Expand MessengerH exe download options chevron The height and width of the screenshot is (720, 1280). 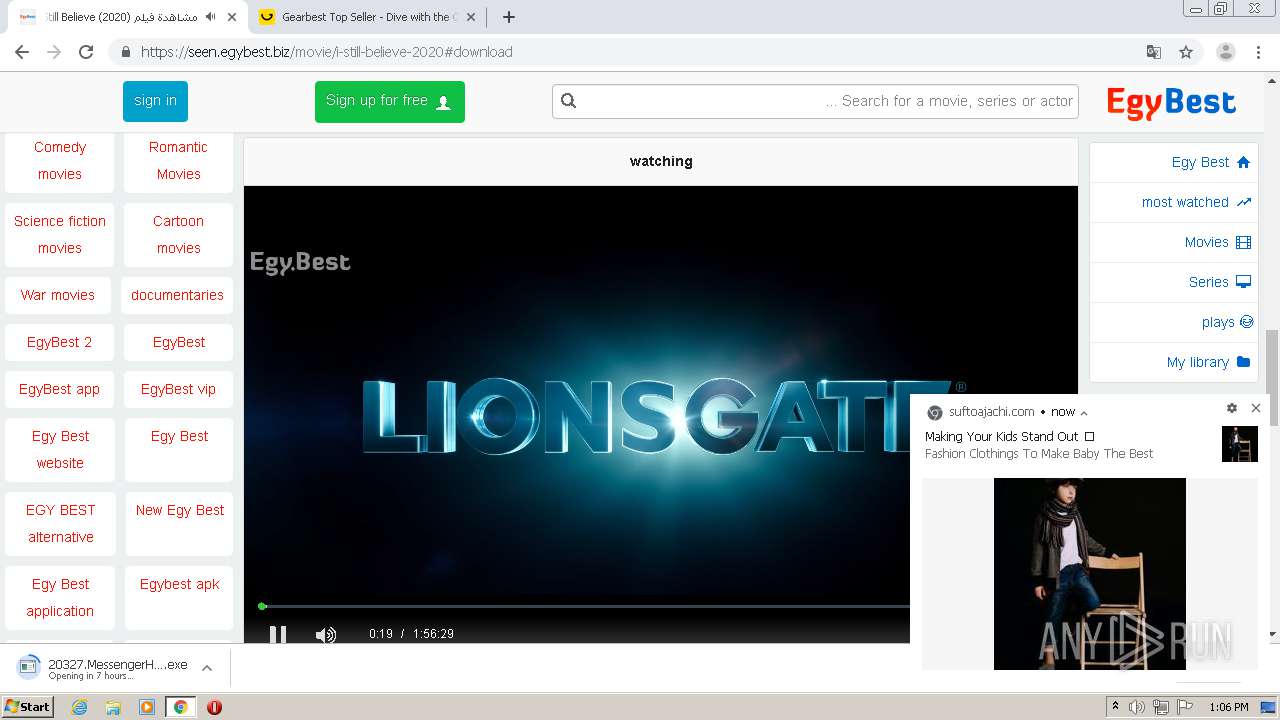click(x=207, y=668)
